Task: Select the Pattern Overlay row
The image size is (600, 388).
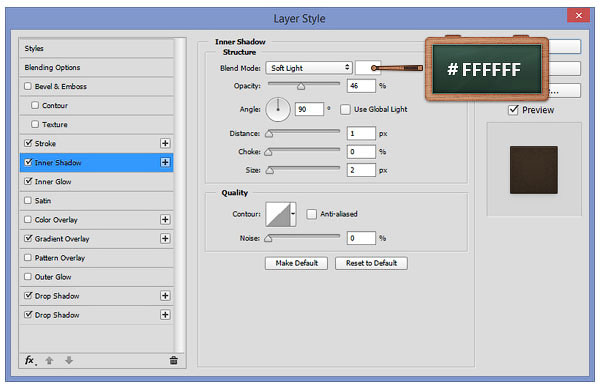Action: 96,258
